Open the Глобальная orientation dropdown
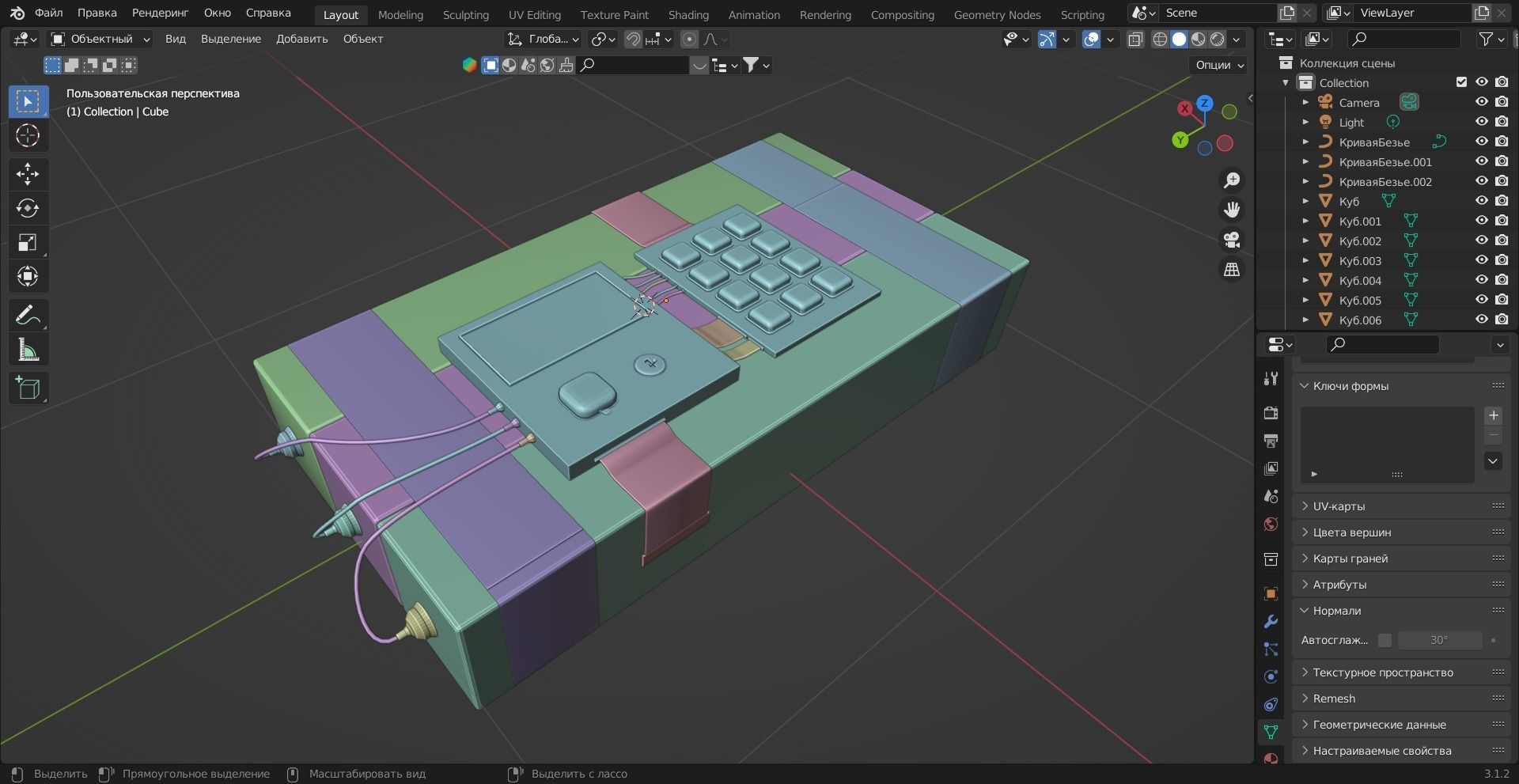1519x784 pixels. pyautogui.click(x=544, y=40)
